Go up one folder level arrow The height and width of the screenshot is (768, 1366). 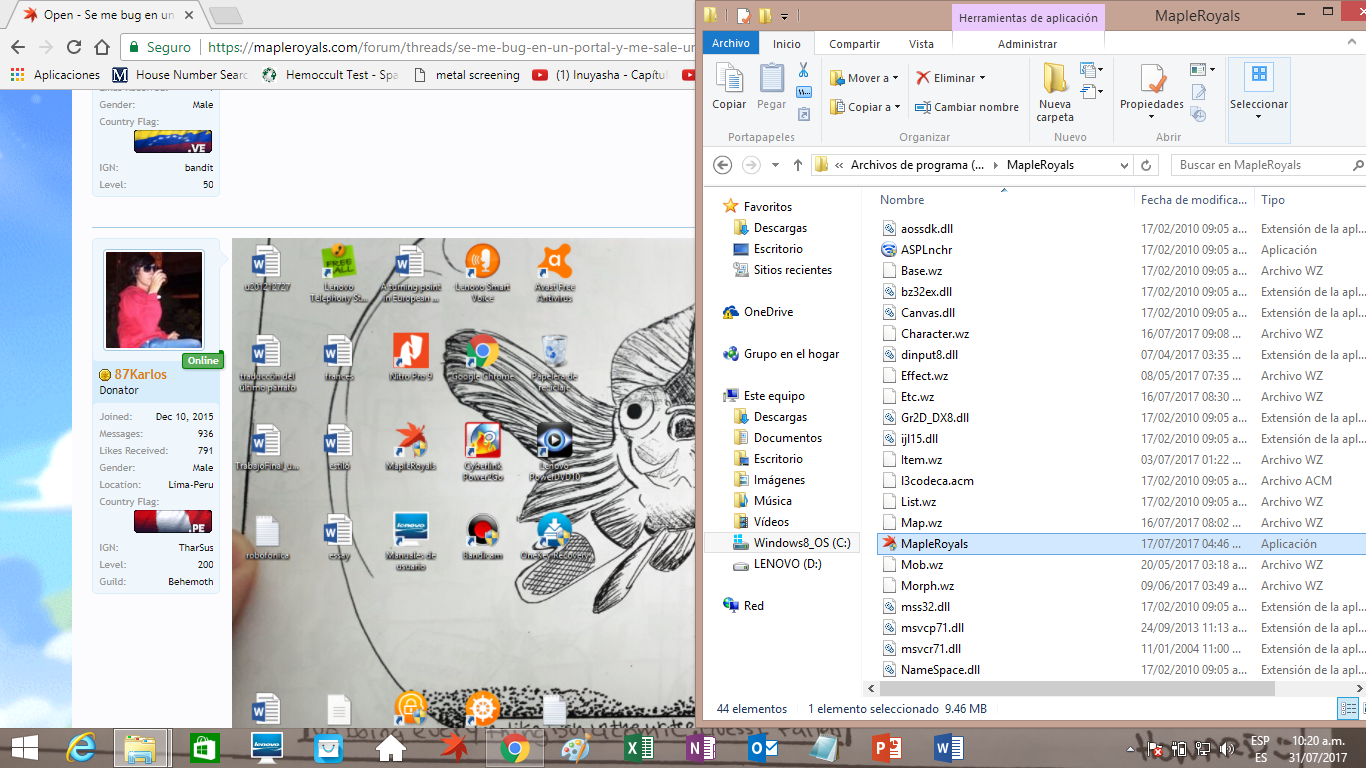pyautogui.click(x=797, y=165)
